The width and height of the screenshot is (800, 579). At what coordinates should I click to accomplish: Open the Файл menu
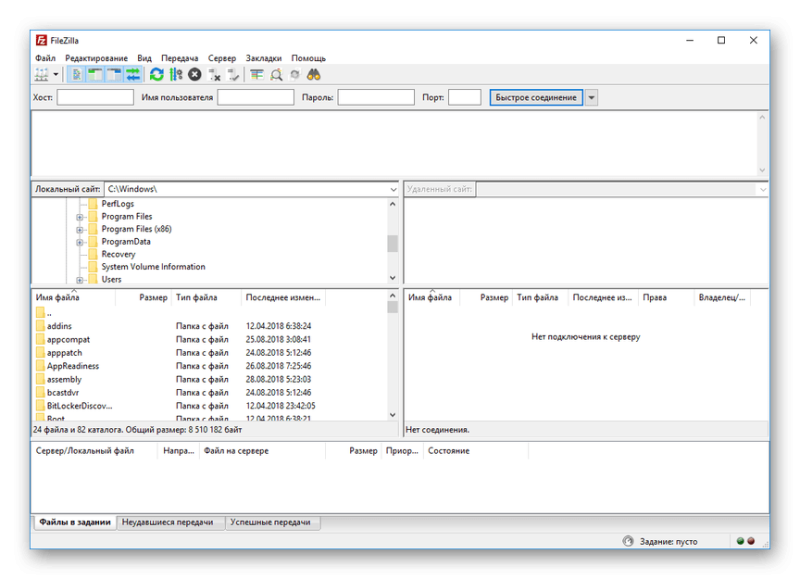coord(45,58)
